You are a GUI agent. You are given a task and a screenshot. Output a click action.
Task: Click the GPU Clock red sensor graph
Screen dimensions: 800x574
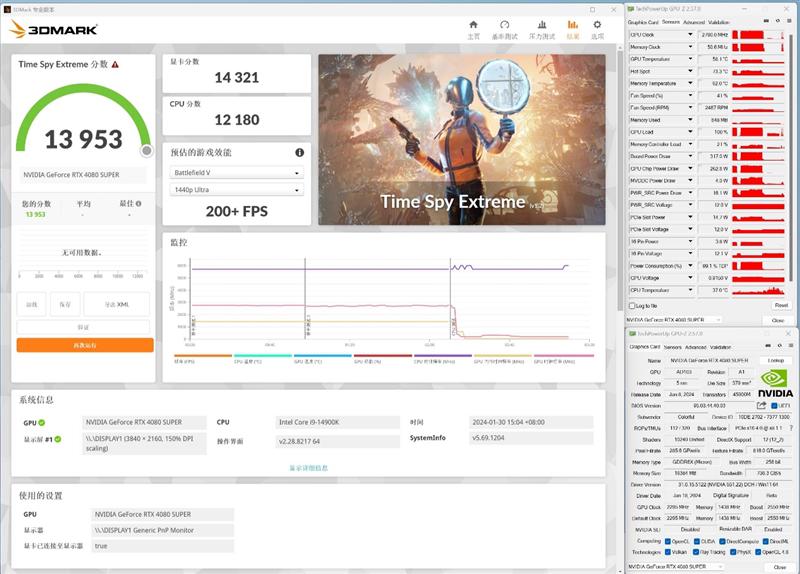tap(758, 35)
